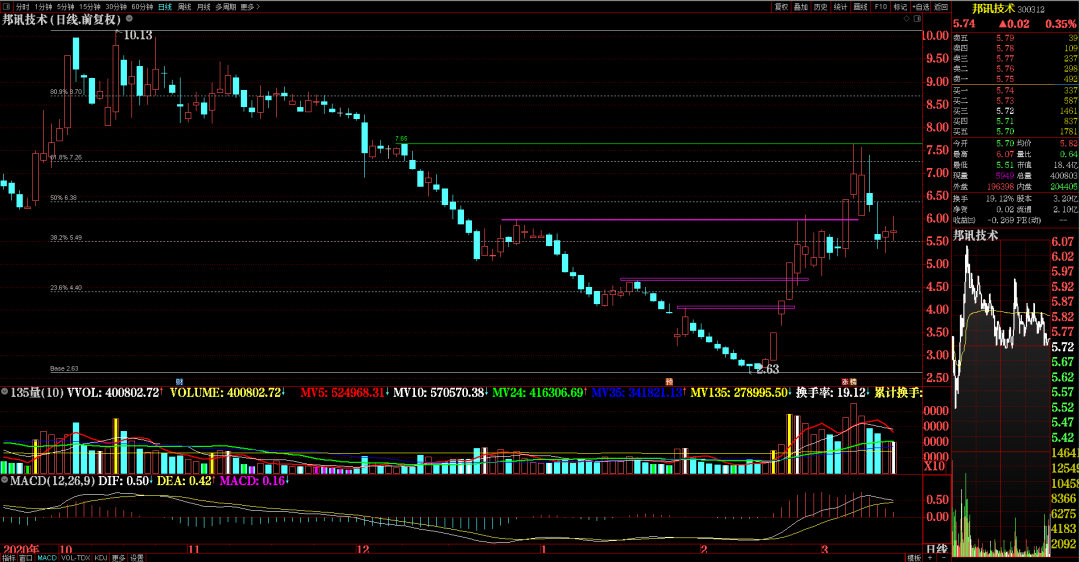The image size is (1080, 562).
Task: Click the 卖一 5.75 ask row
Action: pyautogui.click(x=1015, y=79)
